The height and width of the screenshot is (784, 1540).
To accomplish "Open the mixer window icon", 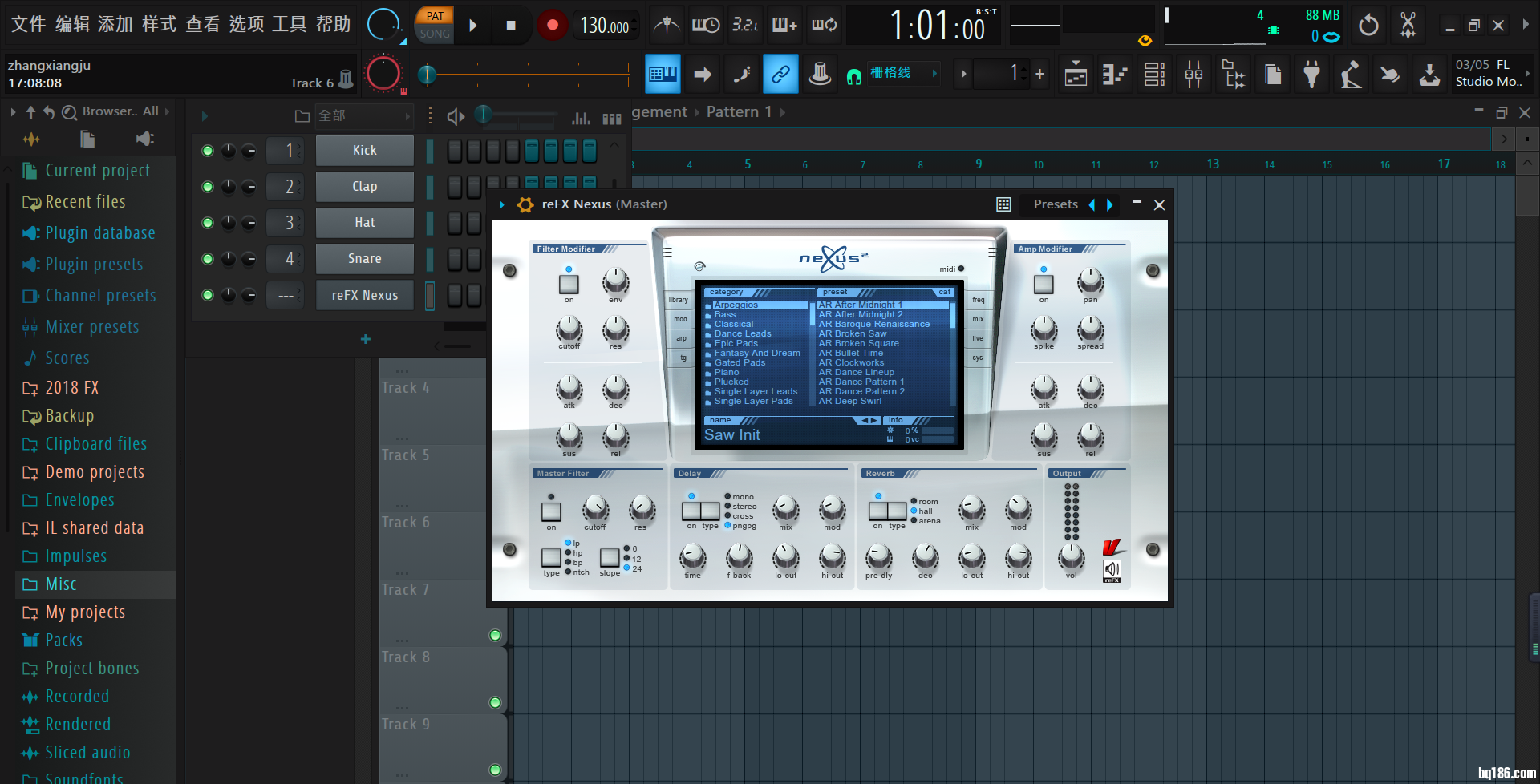I will [1193, 75].
